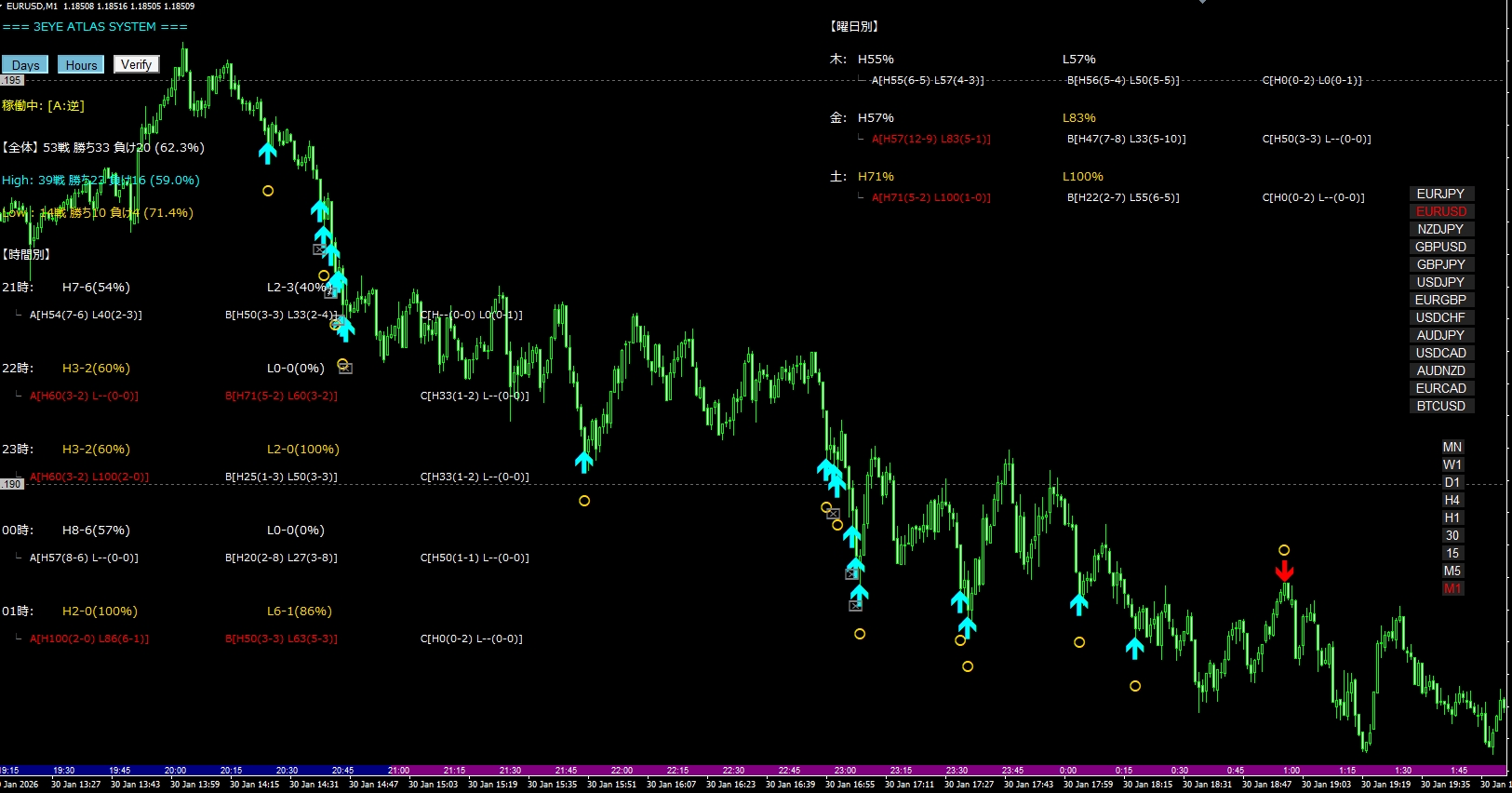Switch to the M5 timeframe

pos(1452,571)
